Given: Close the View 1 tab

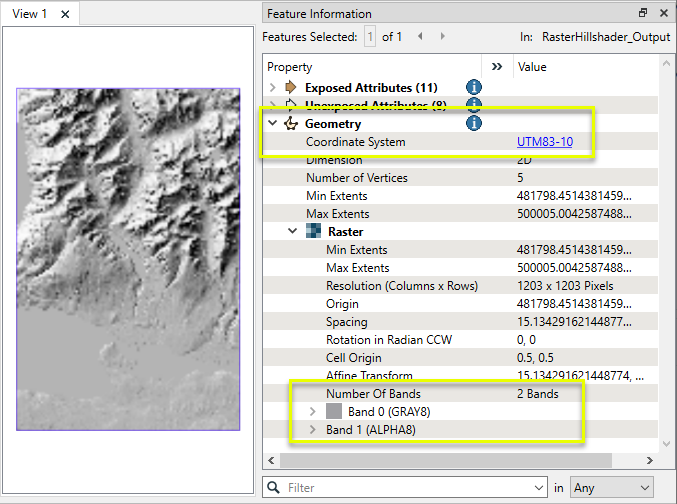Looking at the screenshot, I should [65, 14].
